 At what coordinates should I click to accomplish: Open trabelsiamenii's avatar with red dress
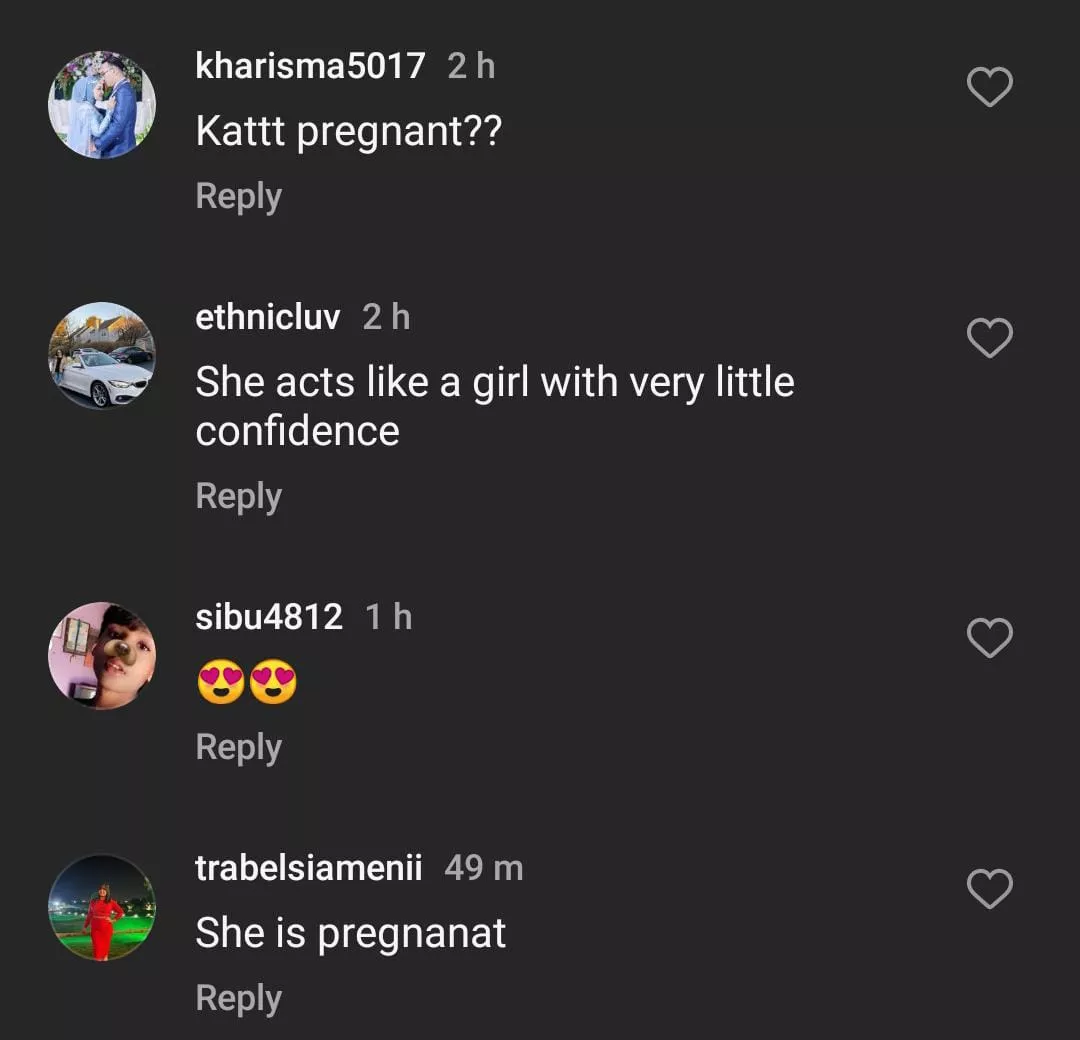(102, 907)
